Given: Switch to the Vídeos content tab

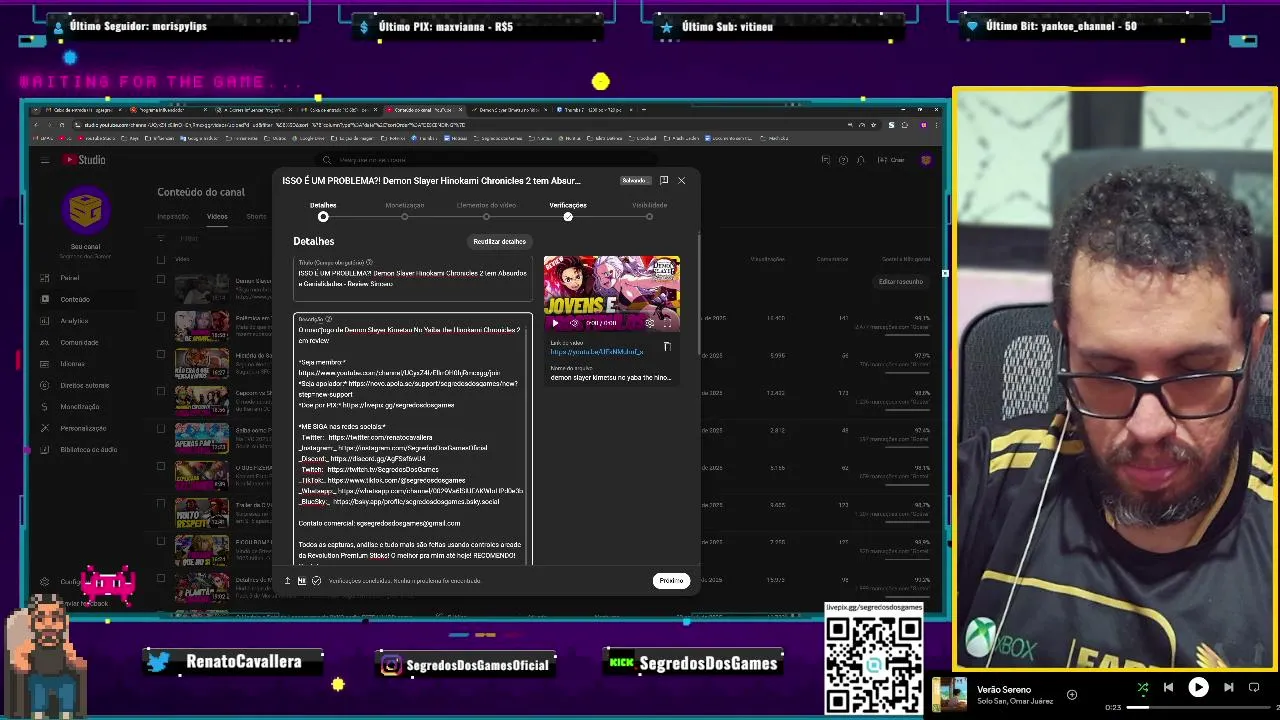Looking at the screenshot, I should pos(217,216).
